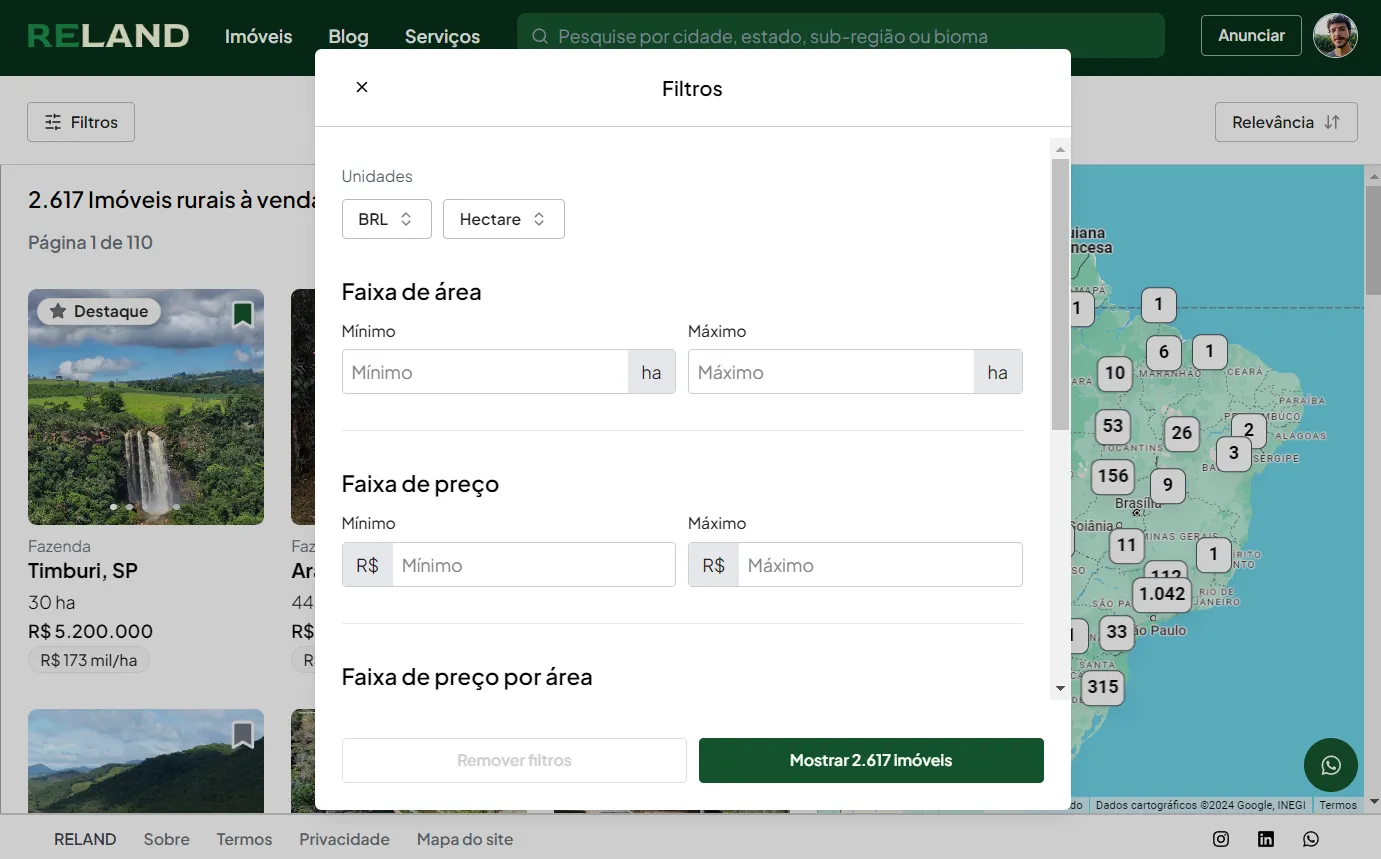Viewport: 1381px width, 859px height.
Task: Click the Filtros button above the listings
Action: [81, 122]
